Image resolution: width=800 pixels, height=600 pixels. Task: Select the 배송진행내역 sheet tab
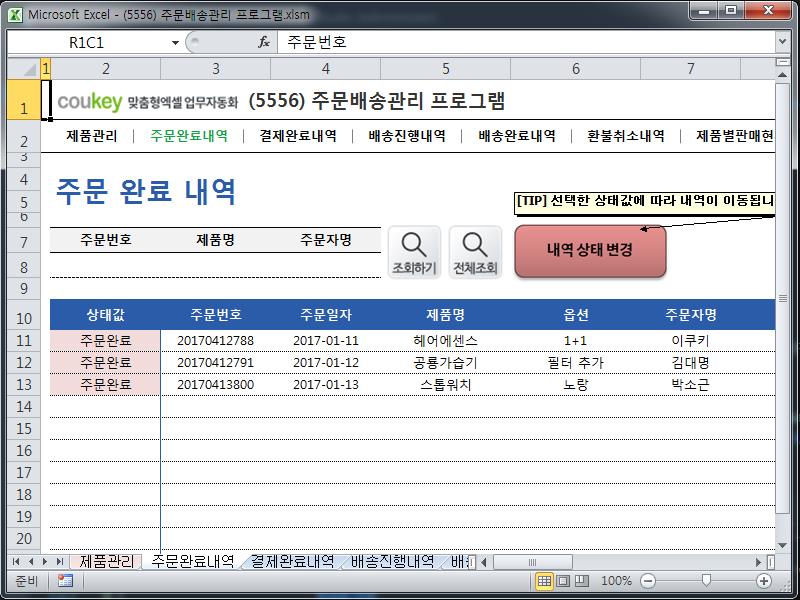point(392,562)
